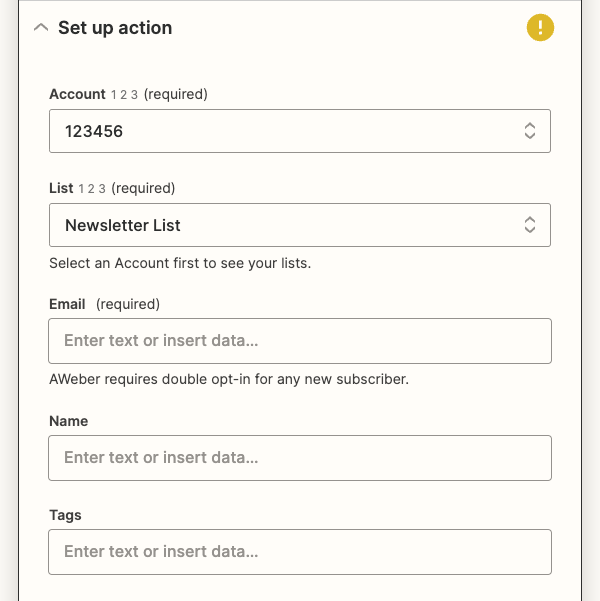Click the up-down arrows in Account field

click(530, 131)
